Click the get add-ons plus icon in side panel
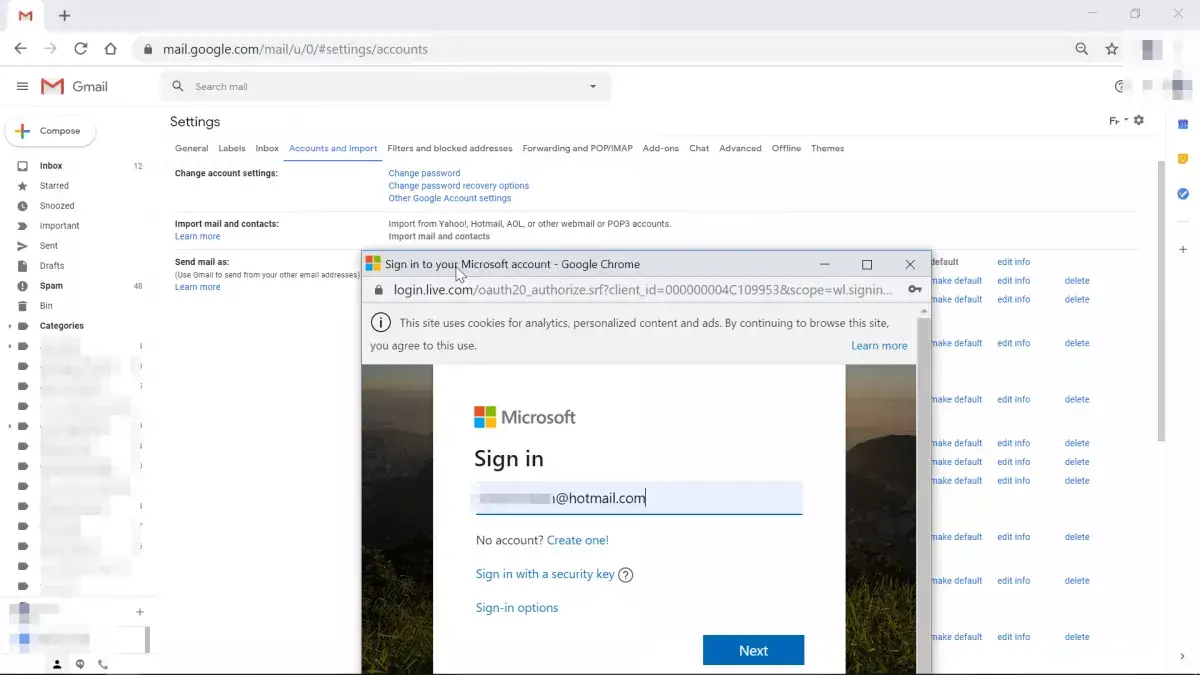Image resolution: width=1200 pixels, height=675 pixels. (x=1183, y=249)
